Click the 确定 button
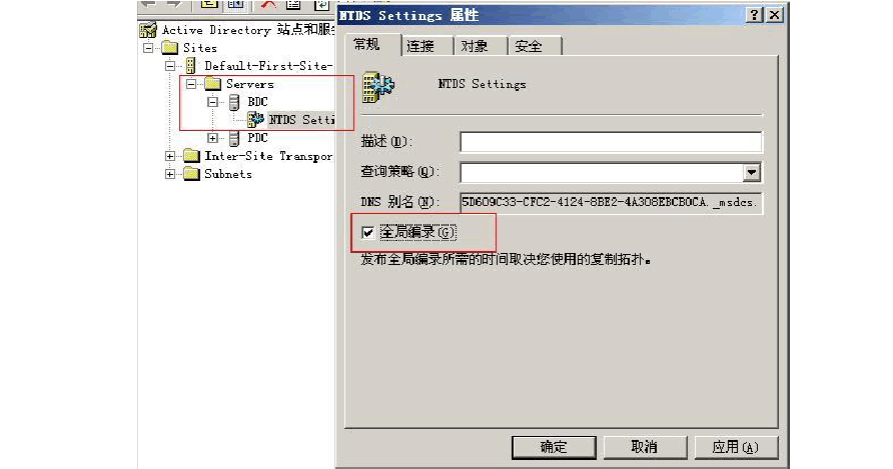Viewport: 893px width, 469px height. (x=554, y=447)
